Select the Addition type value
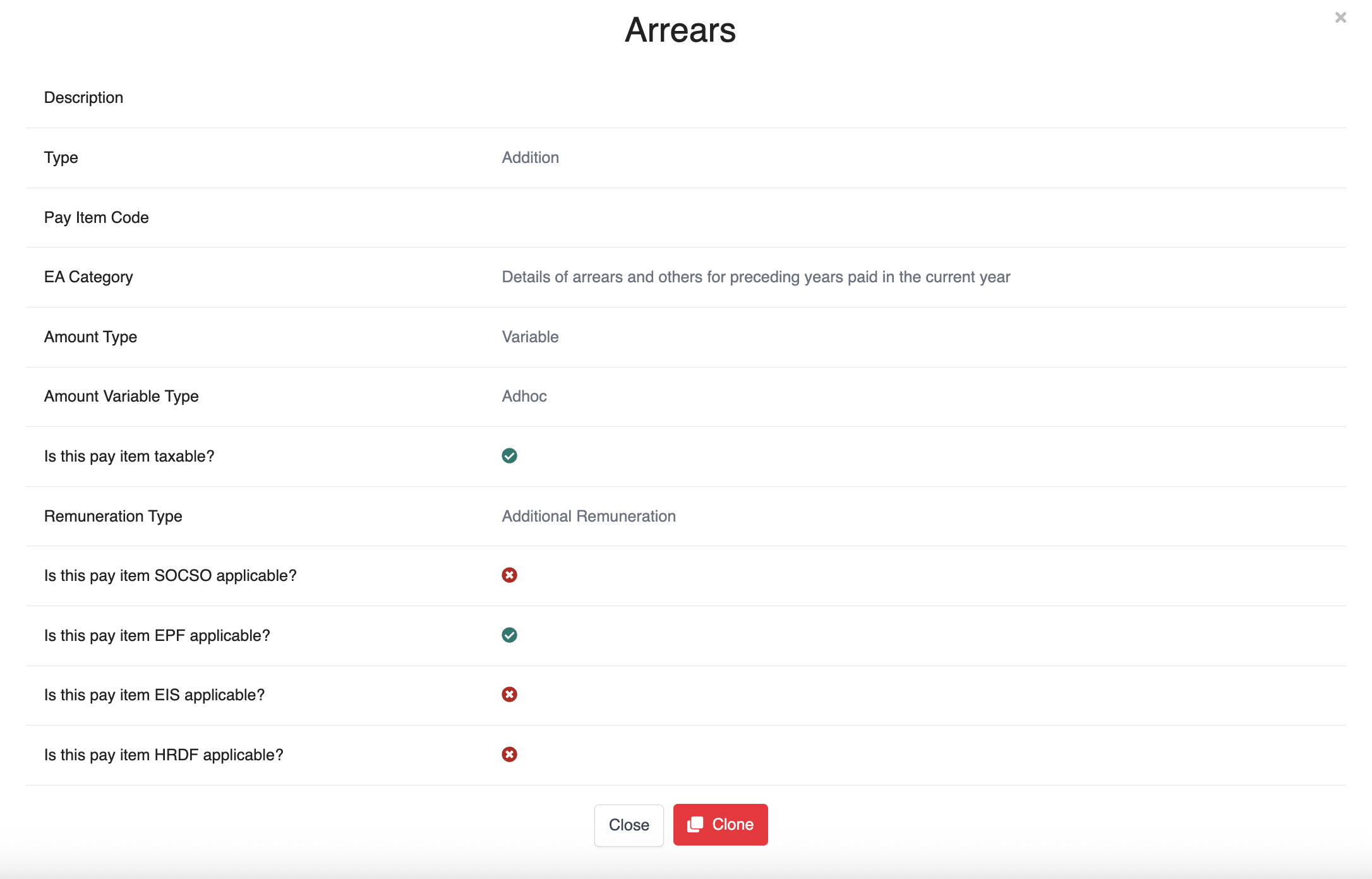The height and width of the screenshot is (879, 1372). [530, 157]
